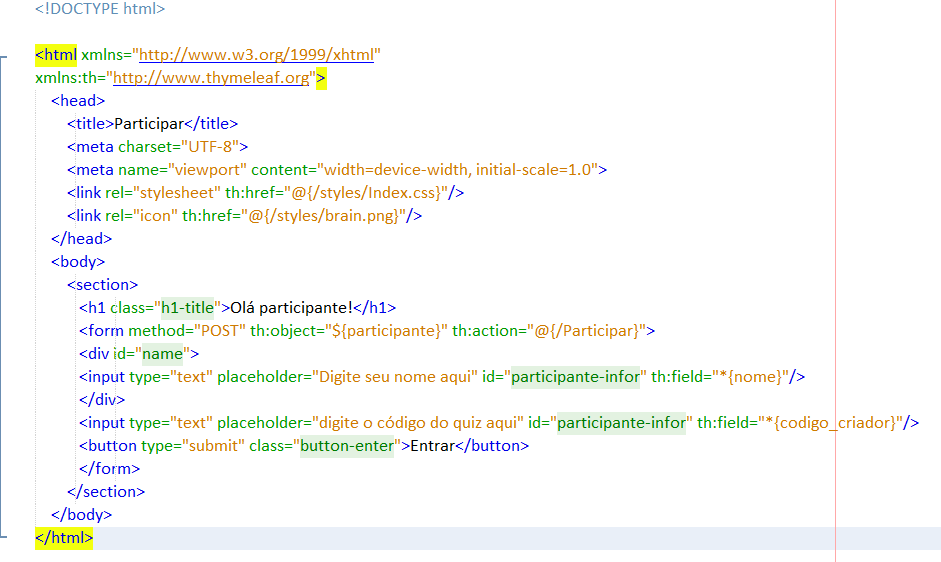Click the button-enter class value
This screenshot has width=941, height=562.
pyautogui.click(x=347, y=446)
